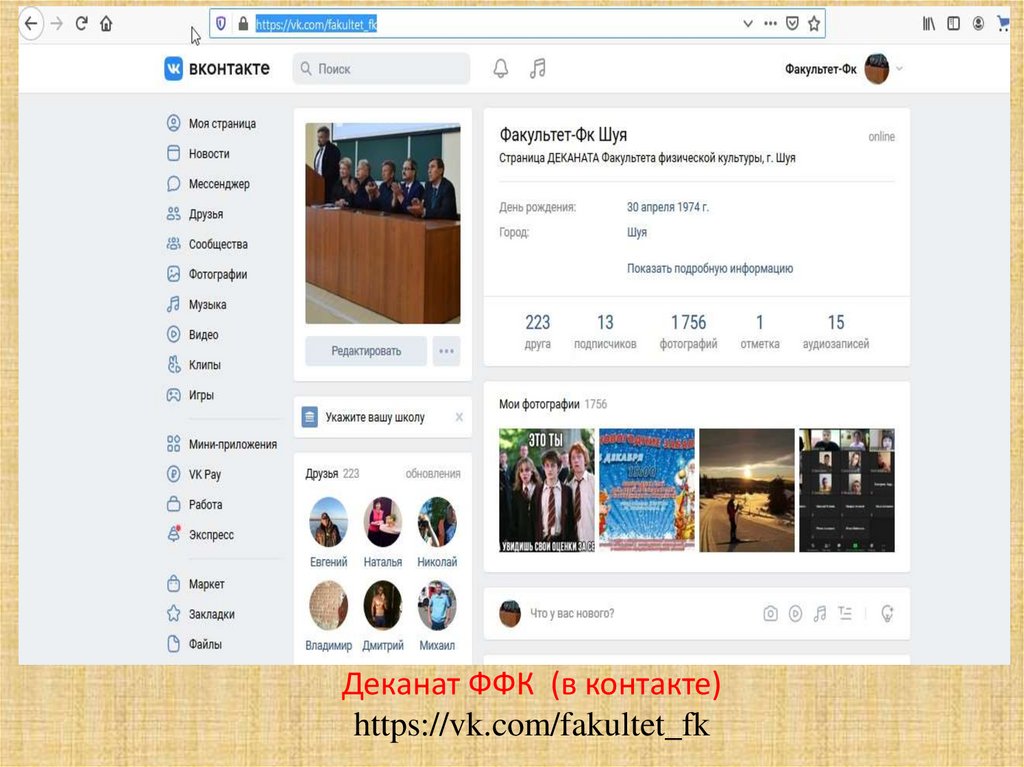Screen dimensions: 1024x767
Task: Click the birthday date 30 апреля 1974 г.
Action: tap(667, 207)
